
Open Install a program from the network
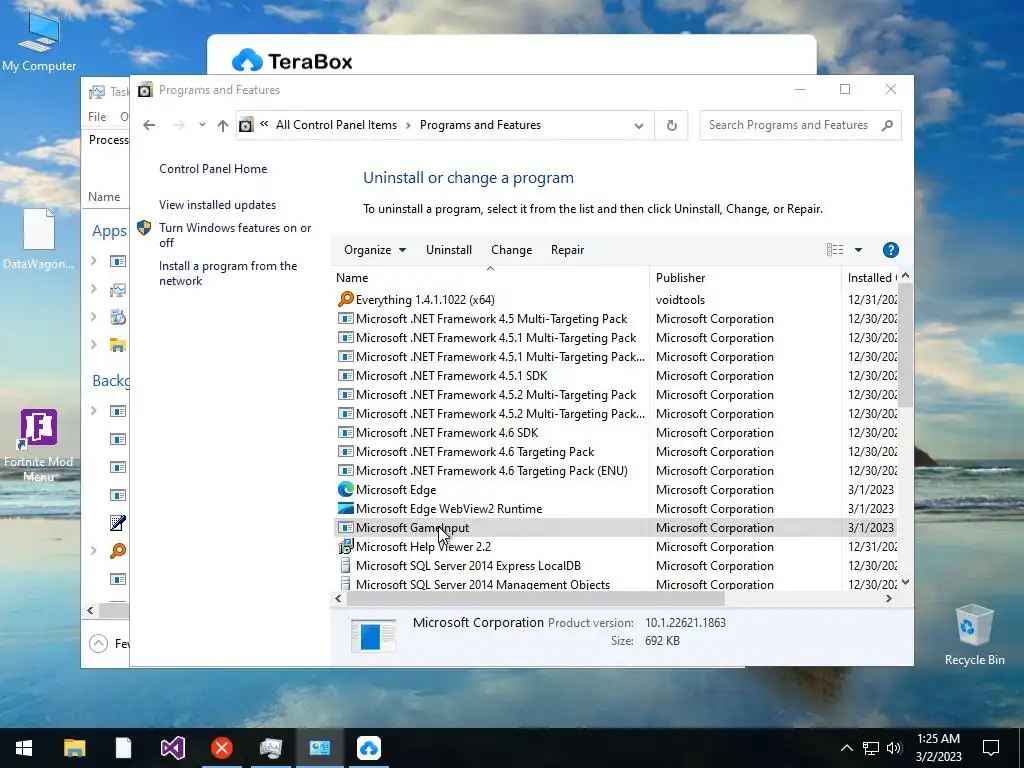tap(228, 273)
